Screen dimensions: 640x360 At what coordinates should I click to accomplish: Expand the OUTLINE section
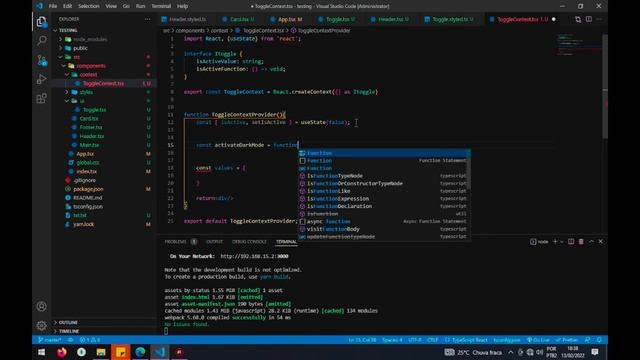pos(68,322)
